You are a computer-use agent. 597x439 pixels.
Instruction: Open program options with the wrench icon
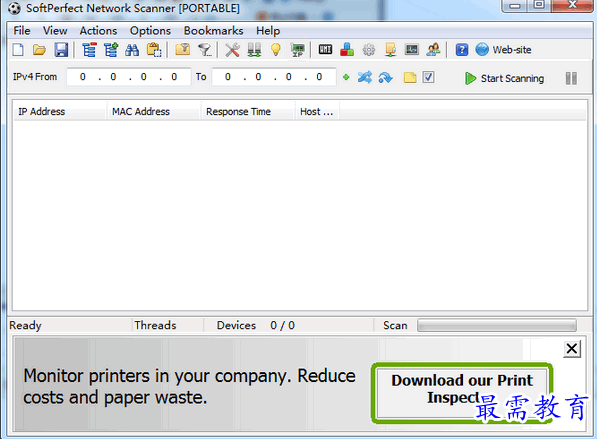232,50
